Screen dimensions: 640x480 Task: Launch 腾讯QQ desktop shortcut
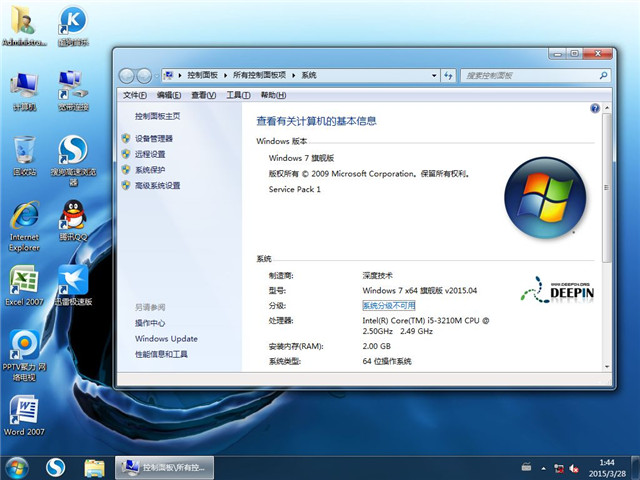(73, 220)
